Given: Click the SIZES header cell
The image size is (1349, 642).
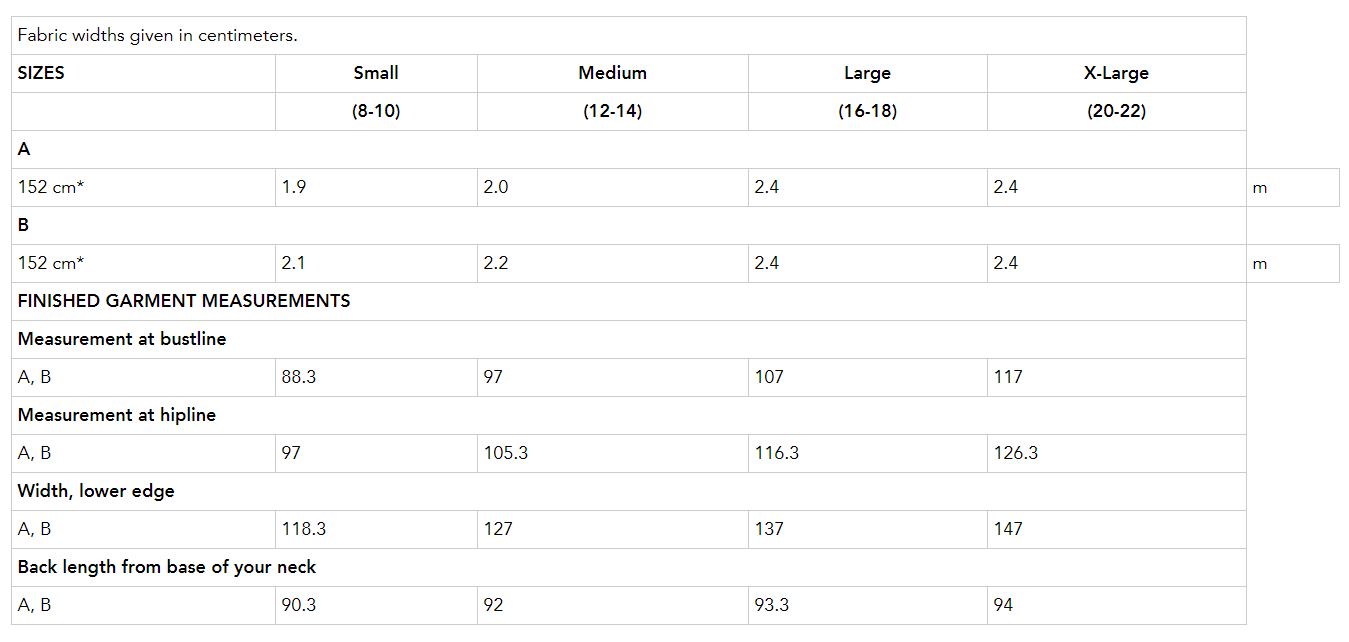Looking at the screenshot, I should coord(41,73).
